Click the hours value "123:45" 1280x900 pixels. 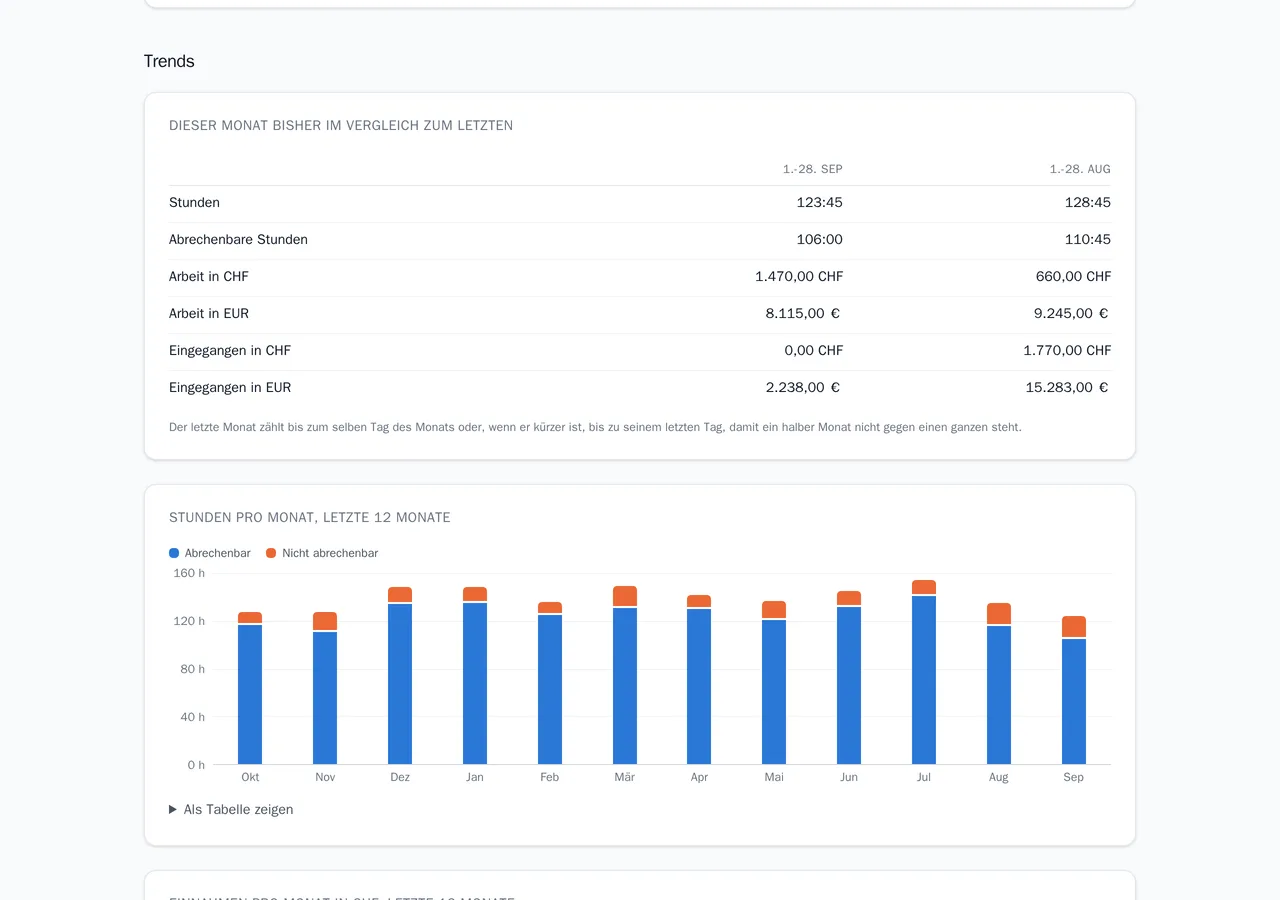(820, 203)
